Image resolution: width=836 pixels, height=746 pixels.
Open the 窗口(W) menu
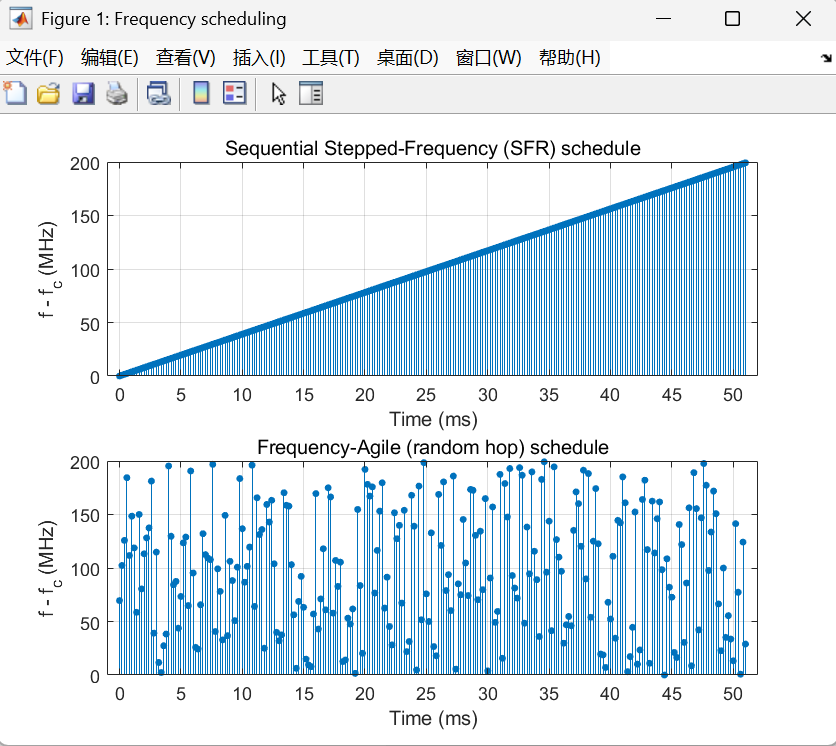click(488, 58)
